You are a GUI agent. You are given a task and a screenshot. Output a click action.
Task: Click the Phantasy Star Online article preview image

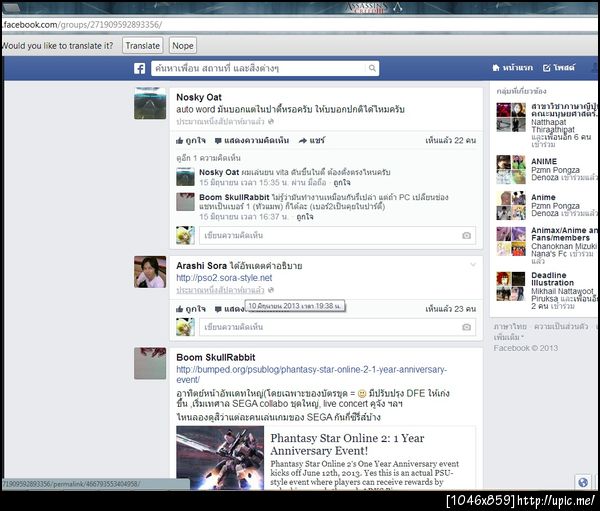(x=220, y=458)
